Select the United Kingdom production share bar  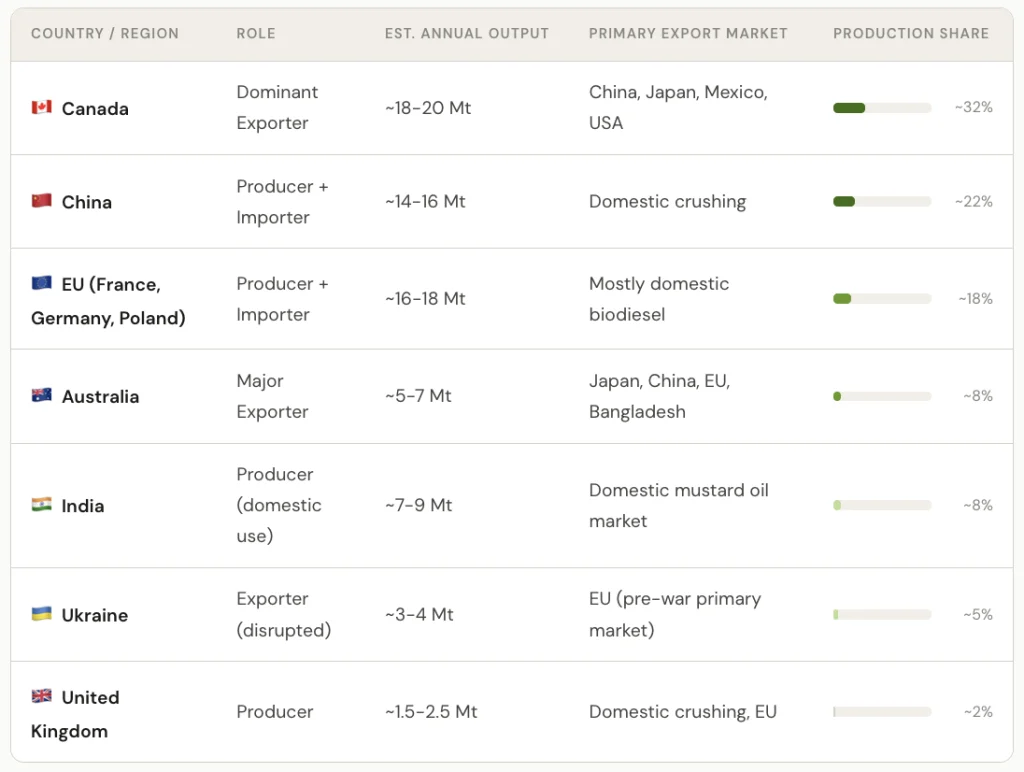[882, 711]
